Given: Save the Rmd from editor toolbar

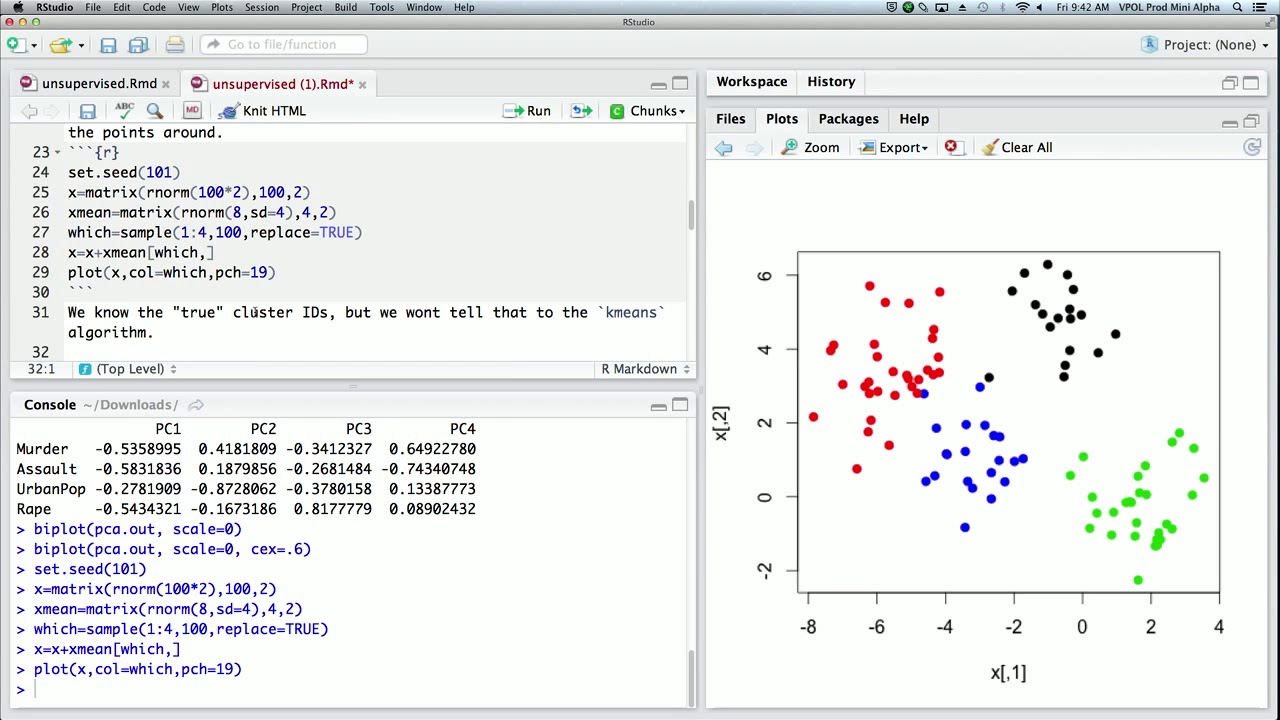Looking at the screenshot, I should click(x=88, y=111).
